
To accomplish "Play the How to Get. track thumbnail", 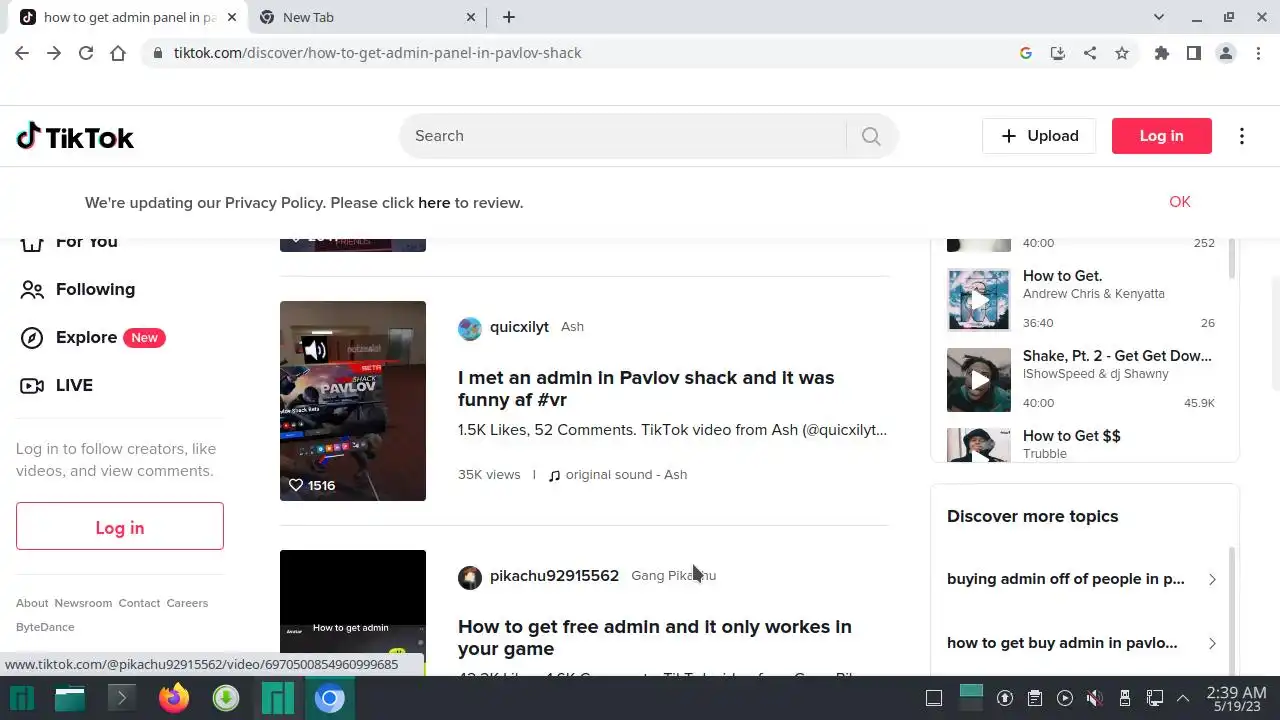I will point(979,300).
